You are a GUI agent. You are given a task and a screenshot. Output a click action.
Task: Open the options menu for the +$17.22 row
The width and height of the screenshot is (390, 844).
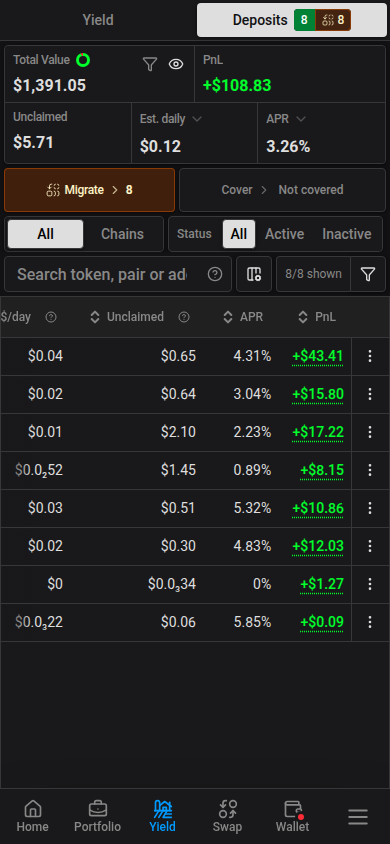tap(370, 432)
